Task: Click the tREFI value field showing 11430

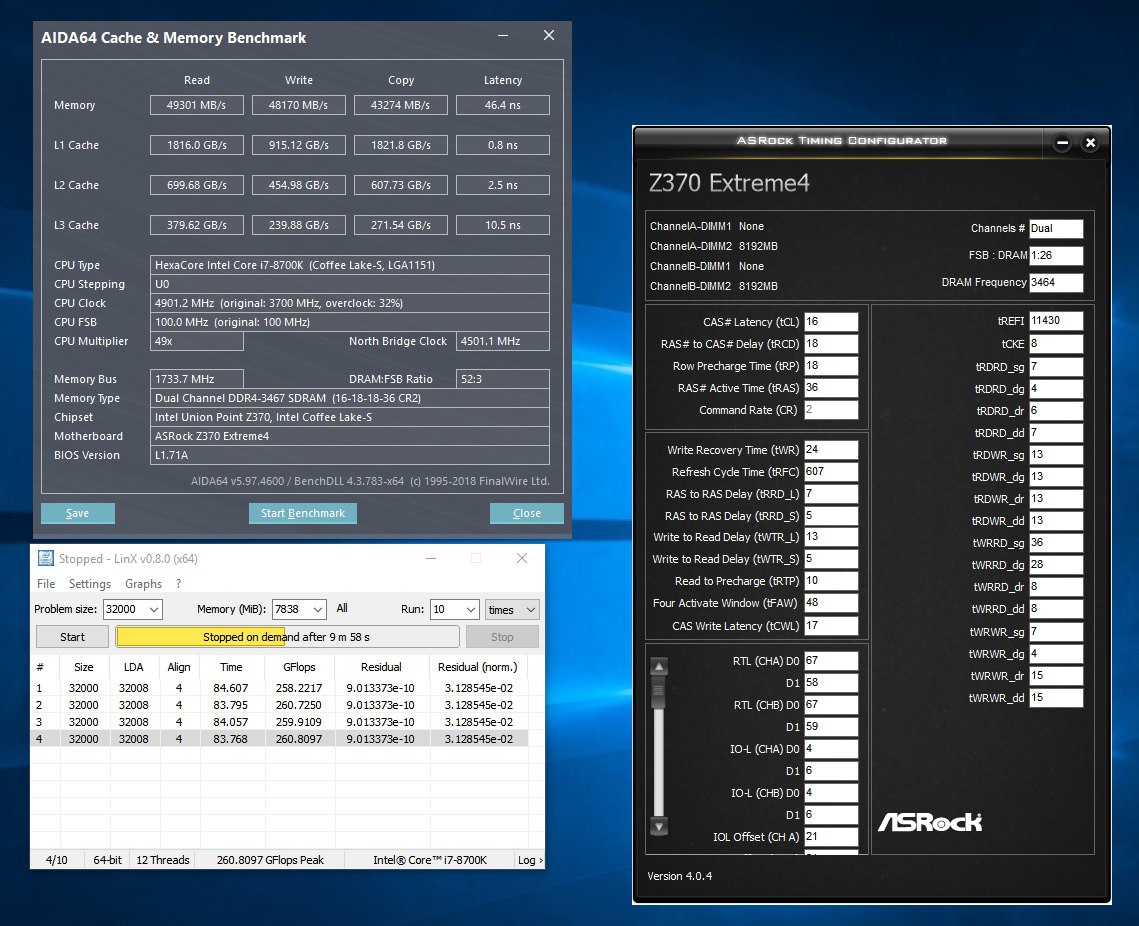Action: [x=1056, y=321]
